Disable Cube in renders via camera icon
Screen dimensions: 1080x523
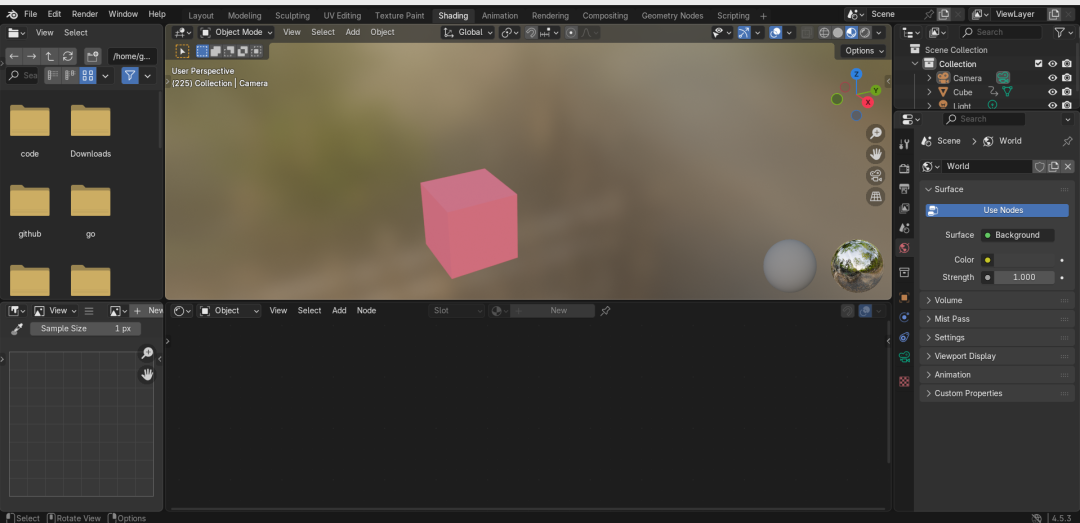click(1067, 92)
